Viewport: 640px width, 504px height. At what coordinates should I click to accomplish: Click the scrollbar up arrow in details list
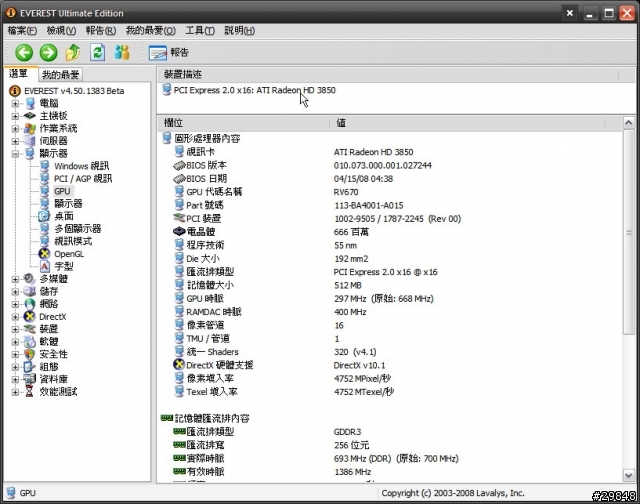click(x=629, y=122)
